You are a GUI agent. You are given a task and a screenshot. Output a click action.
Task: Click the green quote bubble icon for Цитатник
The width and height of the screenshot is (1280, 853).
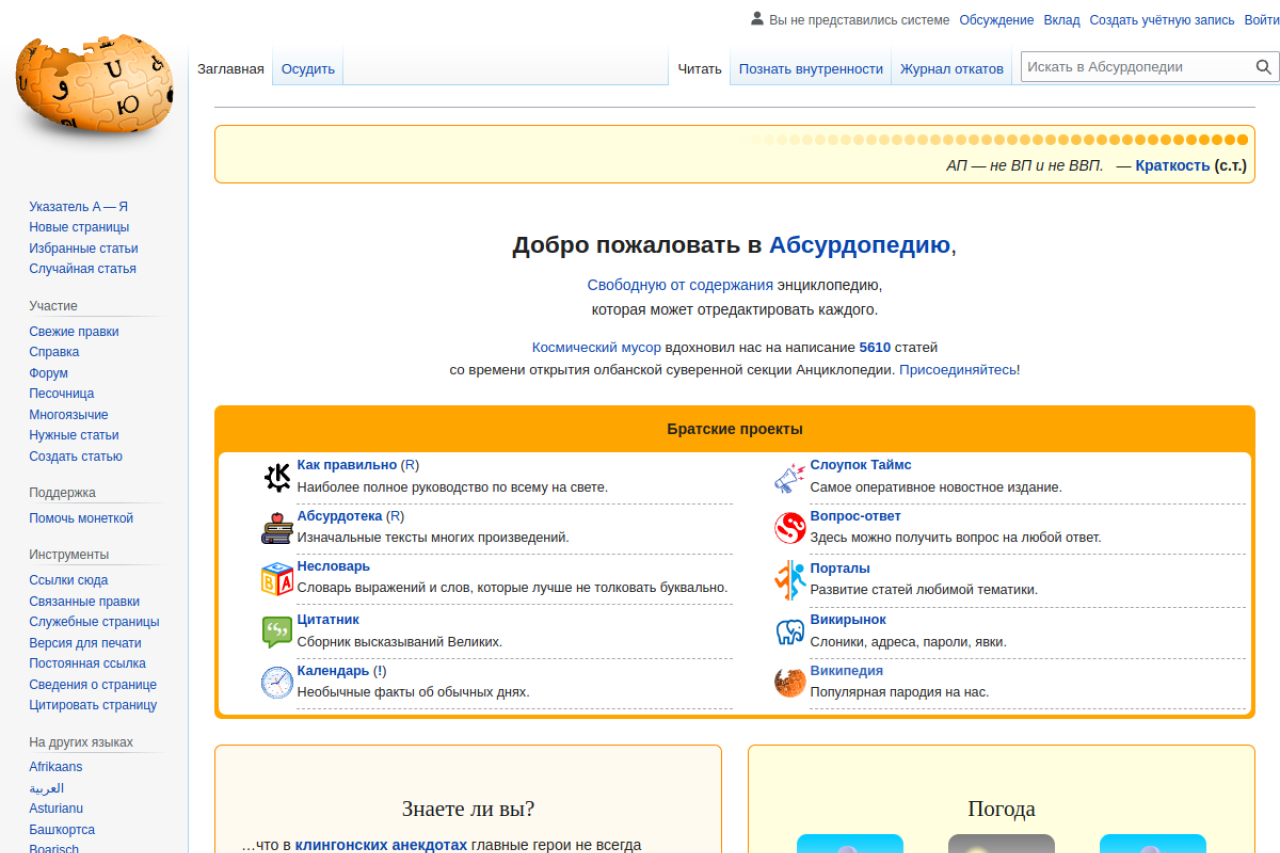[277, 631]
